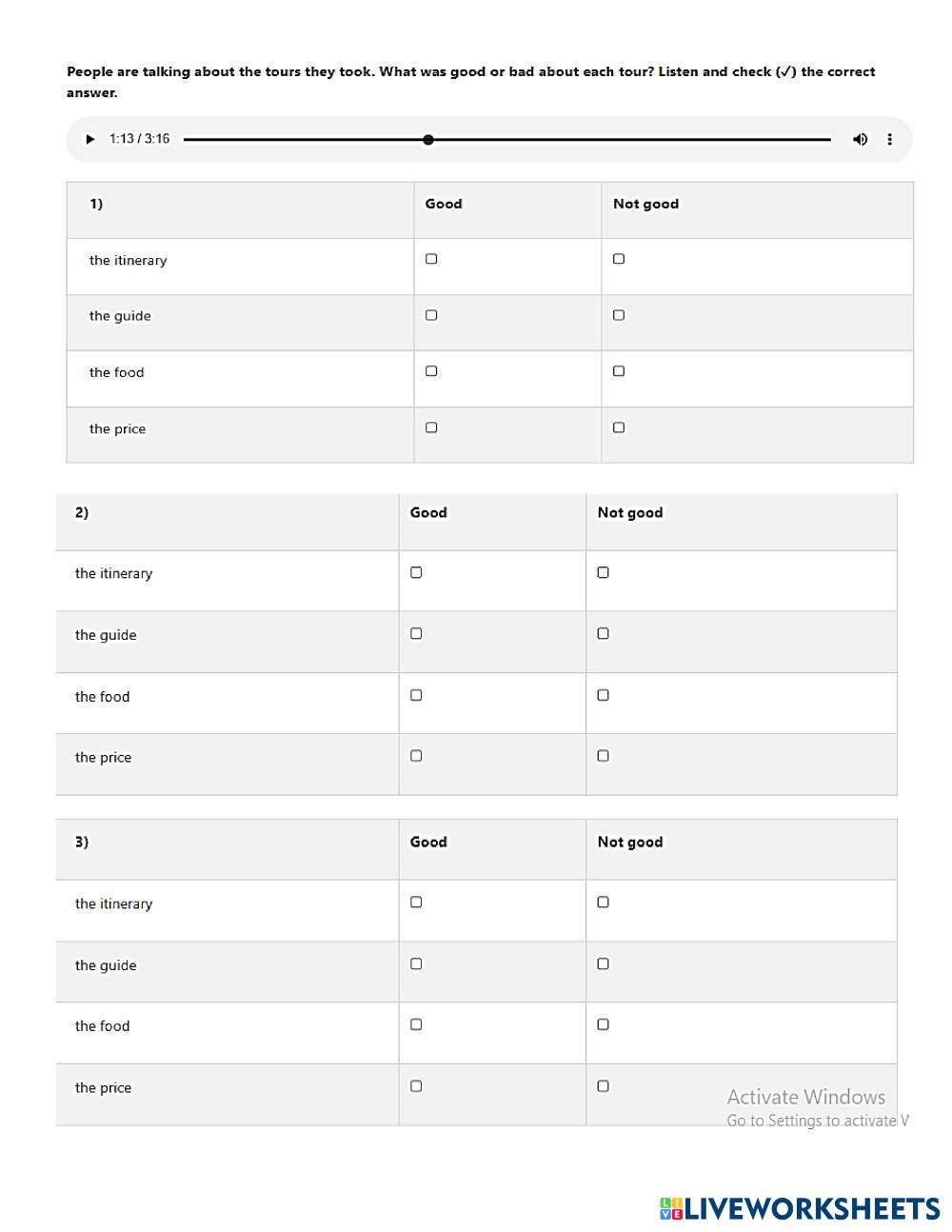Click the audio progress slider handle
The height and width of the screenshot is (1232, 952).
[x=428, y=140]
